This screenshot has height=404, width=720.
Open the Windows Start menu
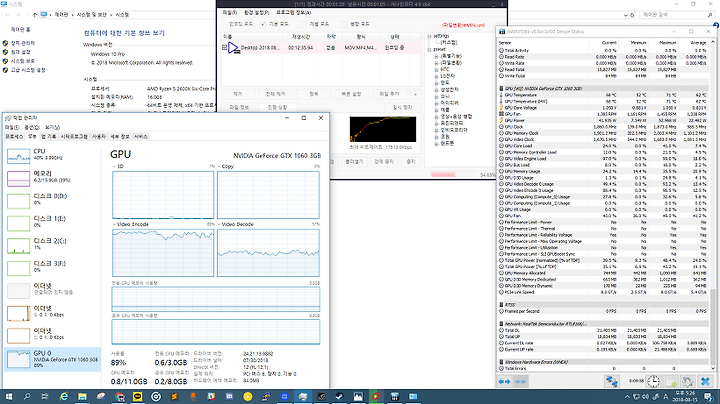click(8, 397)
